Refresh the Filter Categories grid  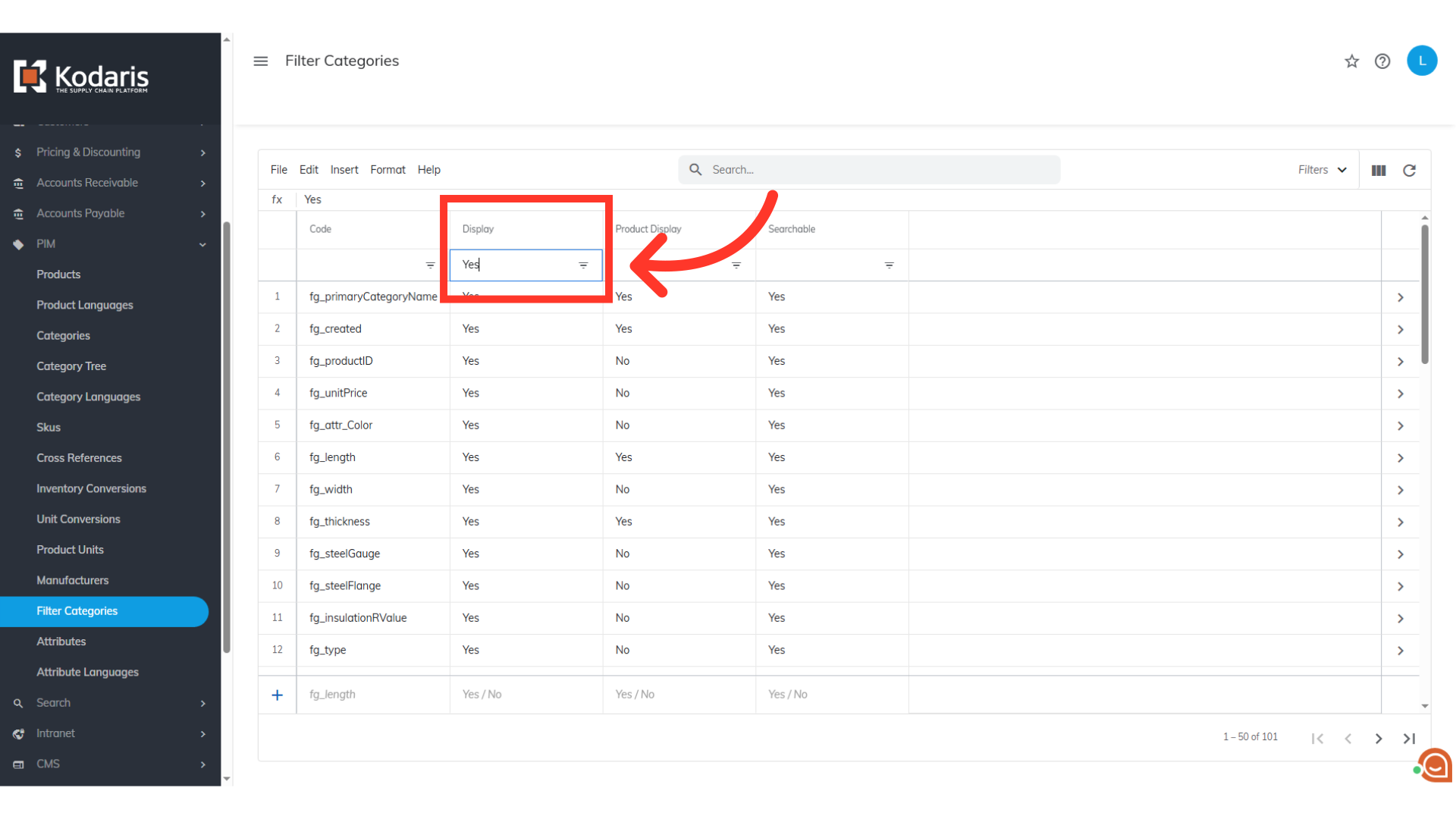click(1409, 171)
